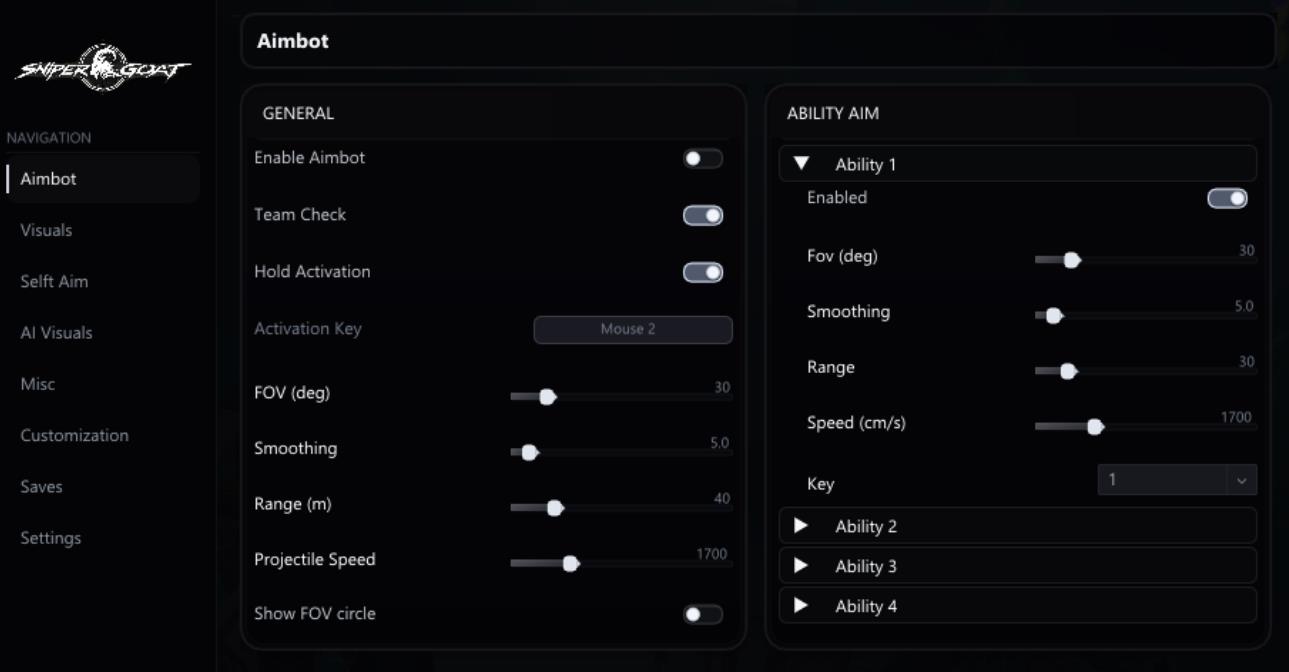The width and height of the screenshot is (1289, 672).
Task: Turn off Hold Activation toggle
Action: 702,272
